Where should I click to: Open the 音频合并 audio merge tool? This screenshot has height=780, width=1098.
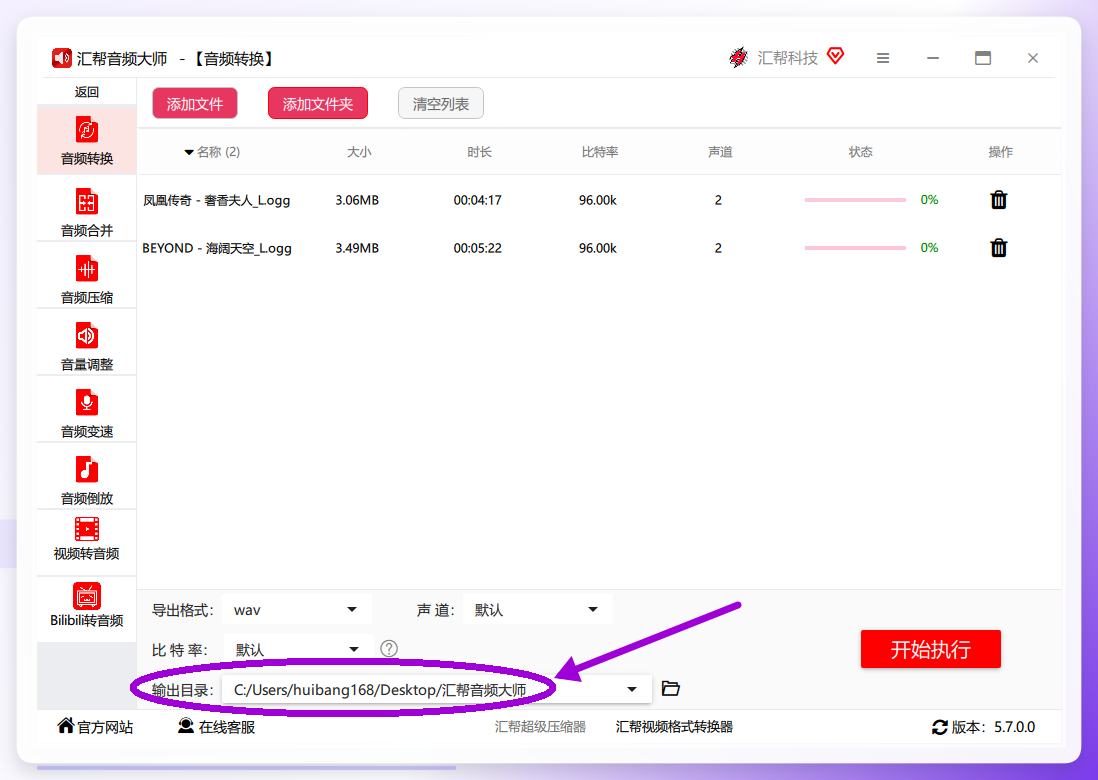pos(87,212)
